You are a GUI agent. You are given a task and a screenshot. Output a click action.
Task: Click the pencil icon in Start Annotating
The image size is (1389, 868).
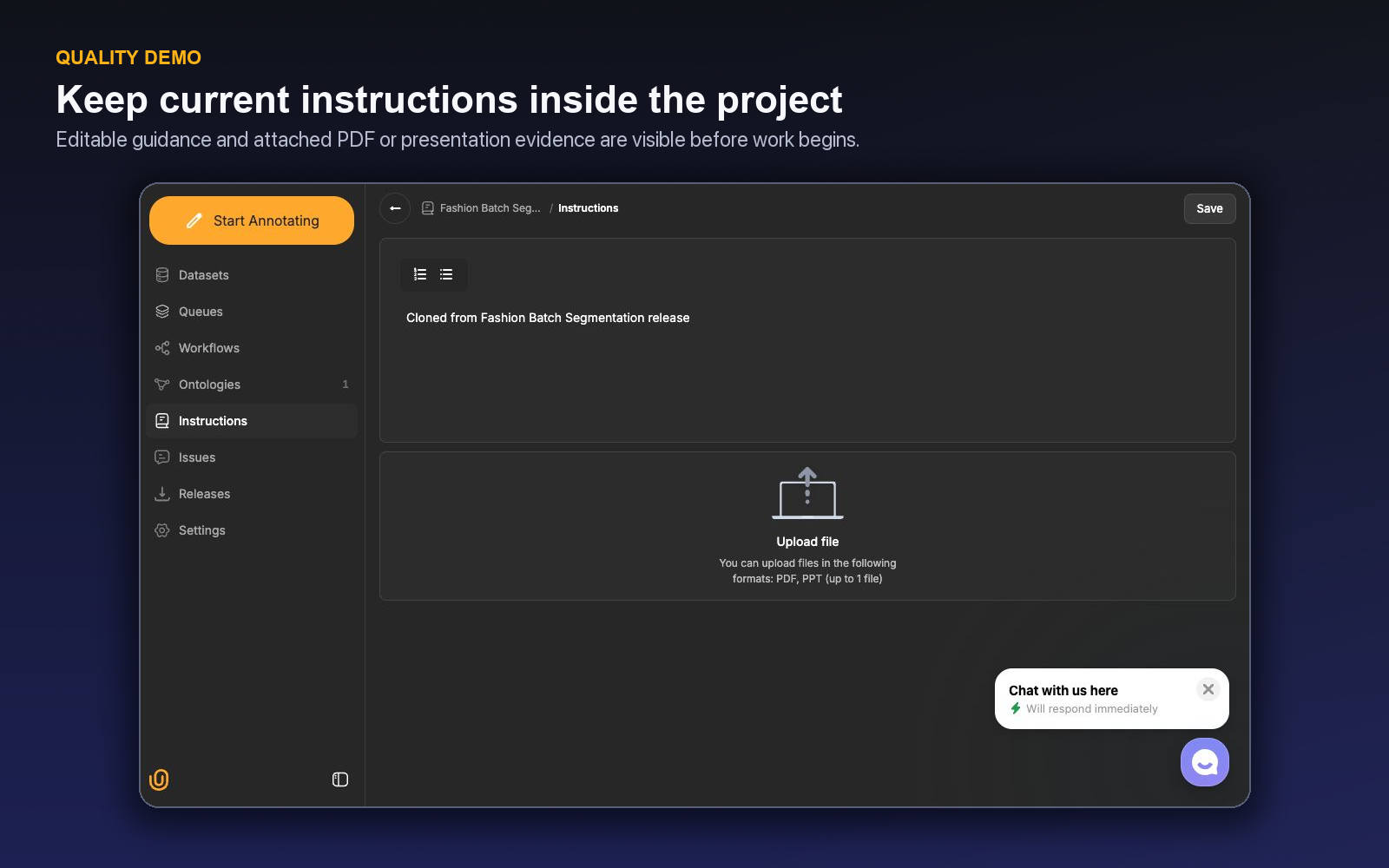click(194, 220)
